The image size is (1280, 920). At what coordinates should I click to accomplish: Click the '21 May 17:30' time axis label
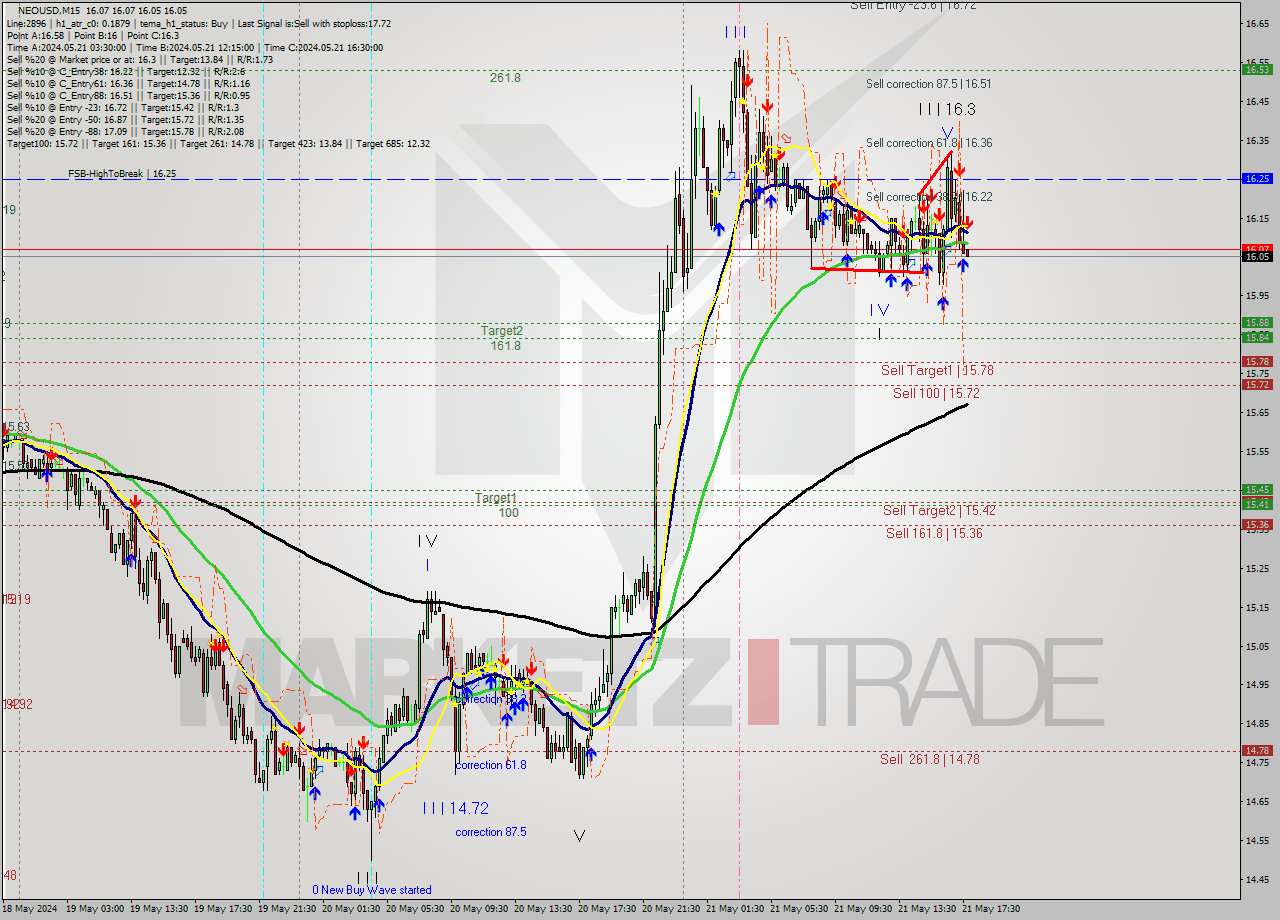[991, 909]
